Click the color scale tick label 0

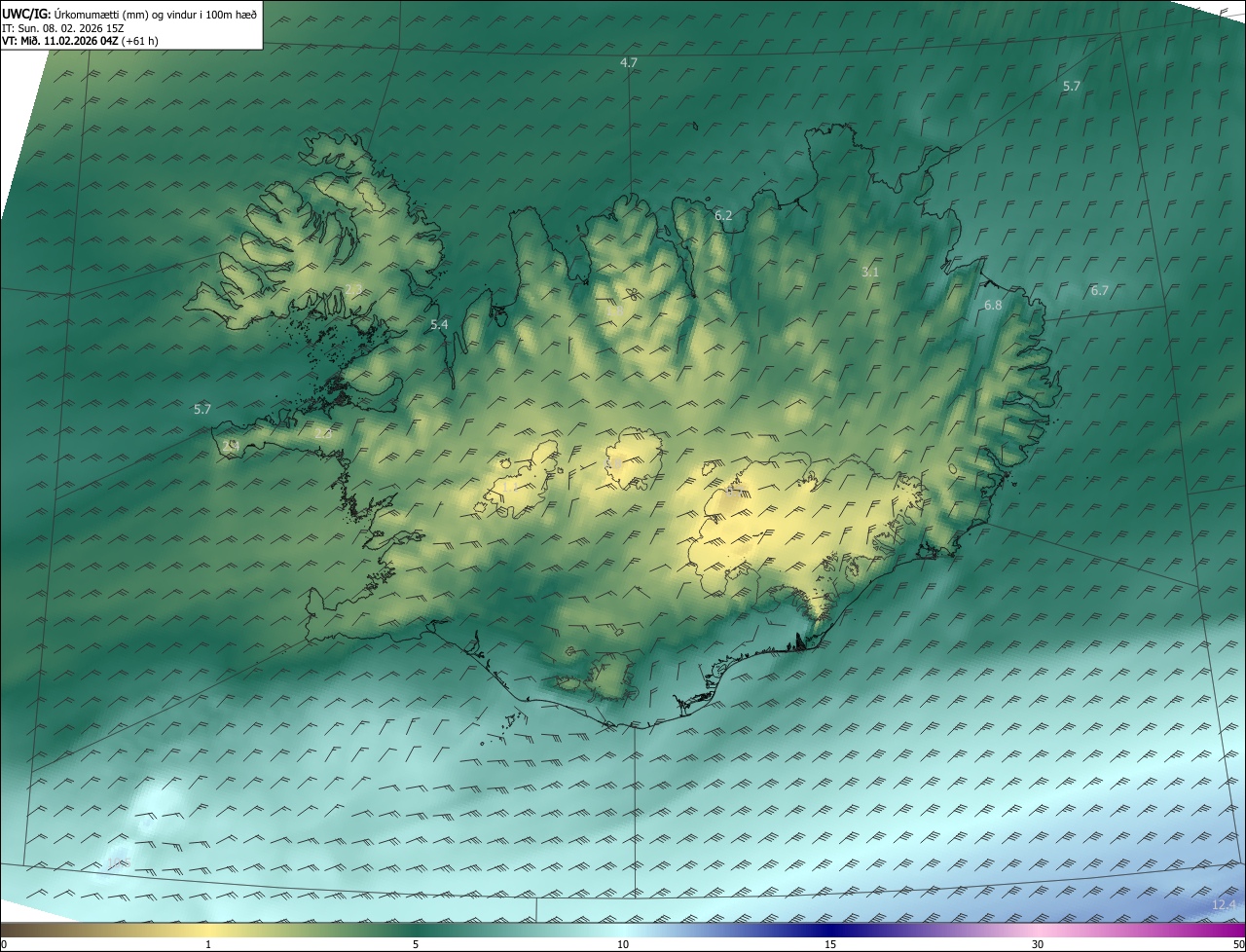(x=4, y=944)
